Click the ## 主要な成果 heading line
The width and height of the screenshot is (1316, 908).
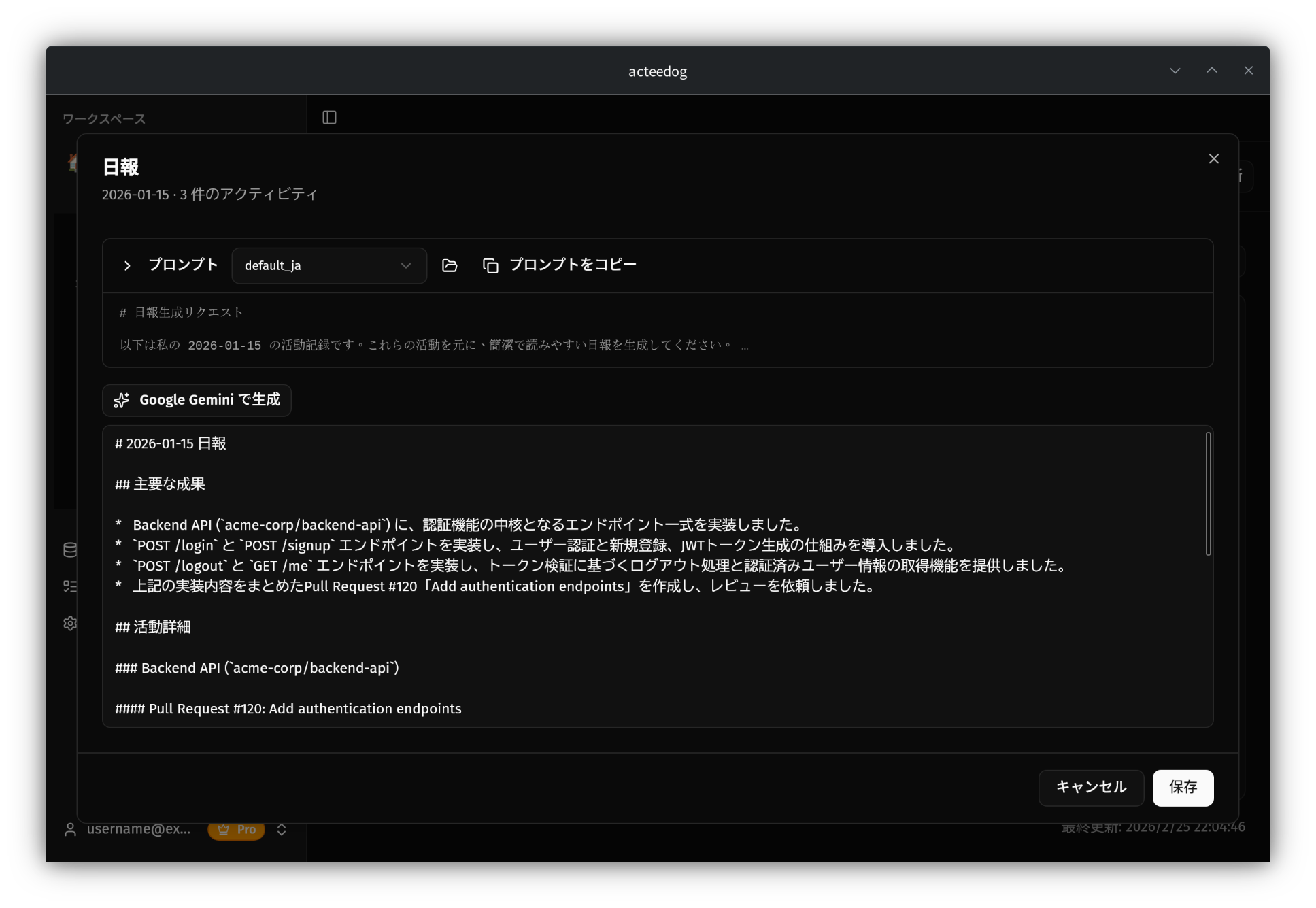pyautogui.click(x=160, y=484)
